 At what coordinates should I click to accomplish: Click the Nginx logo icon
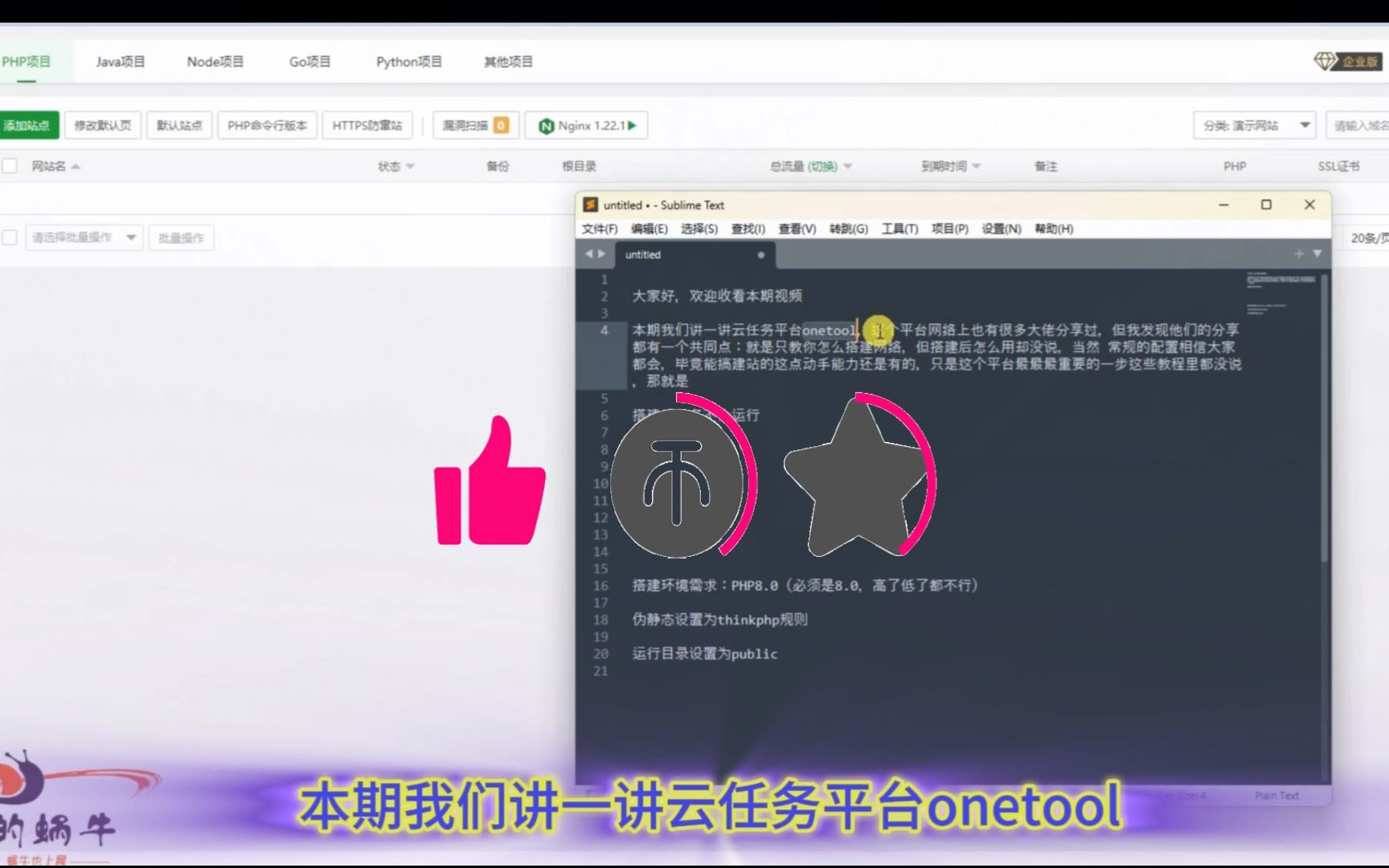tap(546, 126)
